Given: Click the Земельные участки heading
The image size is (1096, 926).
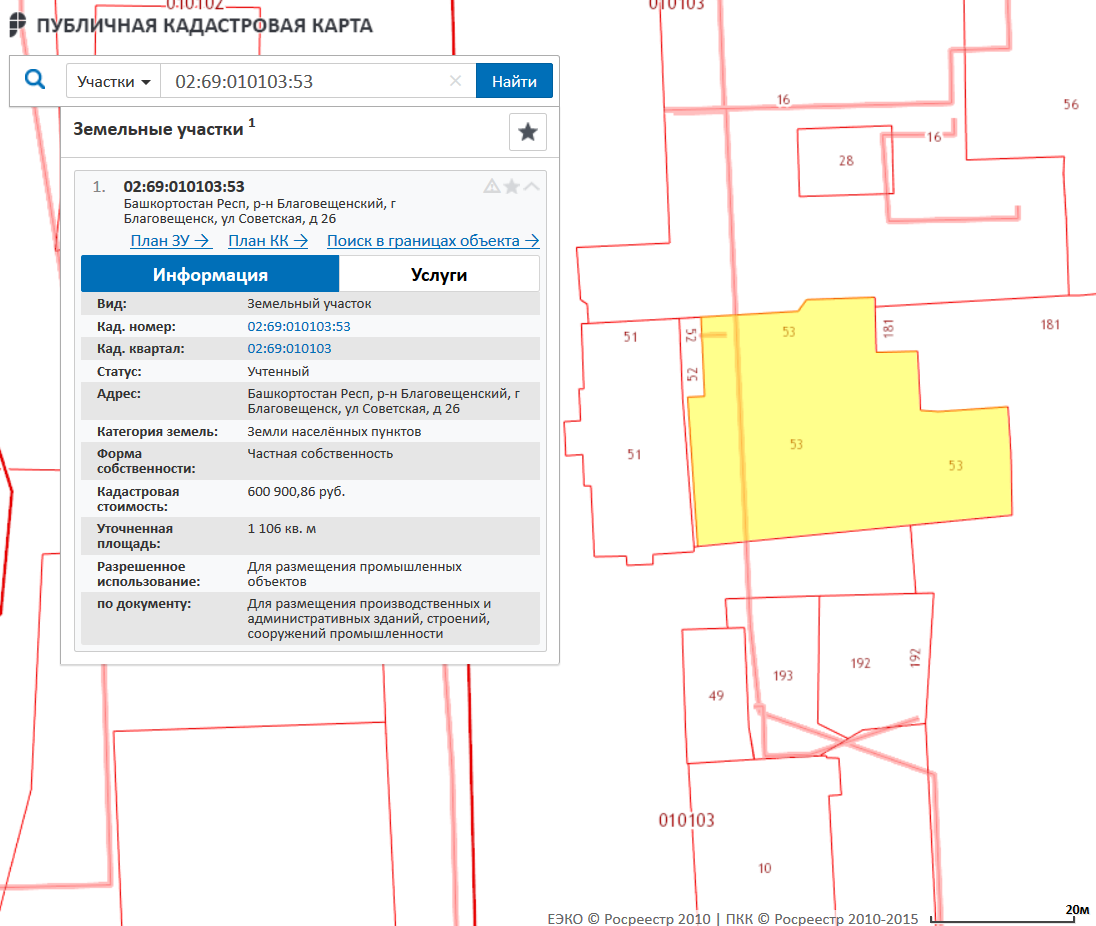Looking at the screenshot, I should 158,129.
